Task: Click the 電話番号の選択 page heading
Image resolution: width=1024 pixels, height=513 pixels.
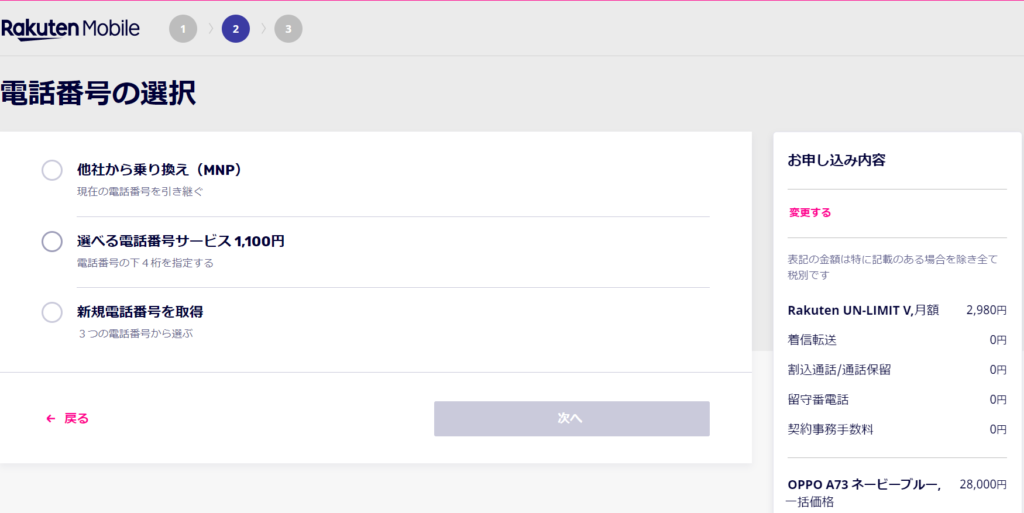Action: coord(98,93)
